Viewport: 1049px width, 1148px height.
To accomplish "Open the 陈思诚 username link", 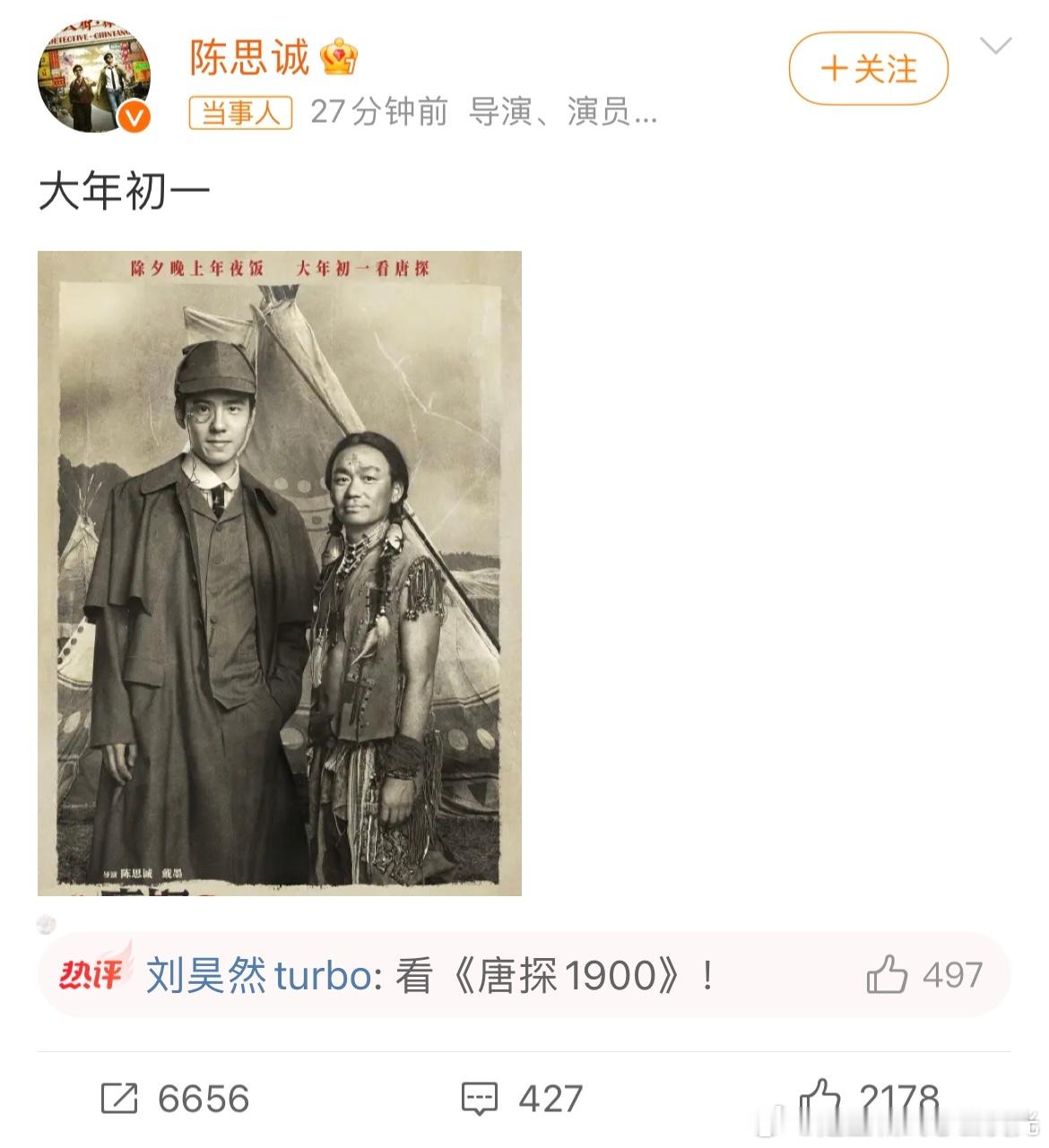I will coord(249,58).
